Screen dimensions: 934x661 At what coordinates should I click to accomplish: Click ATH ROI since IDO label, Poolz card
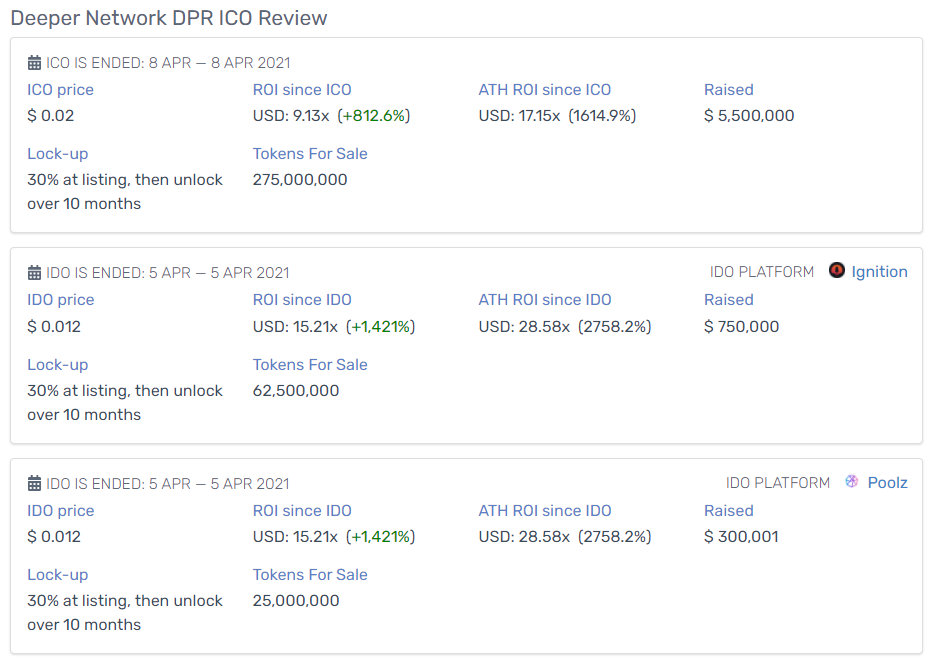click(x=544, y=511)
